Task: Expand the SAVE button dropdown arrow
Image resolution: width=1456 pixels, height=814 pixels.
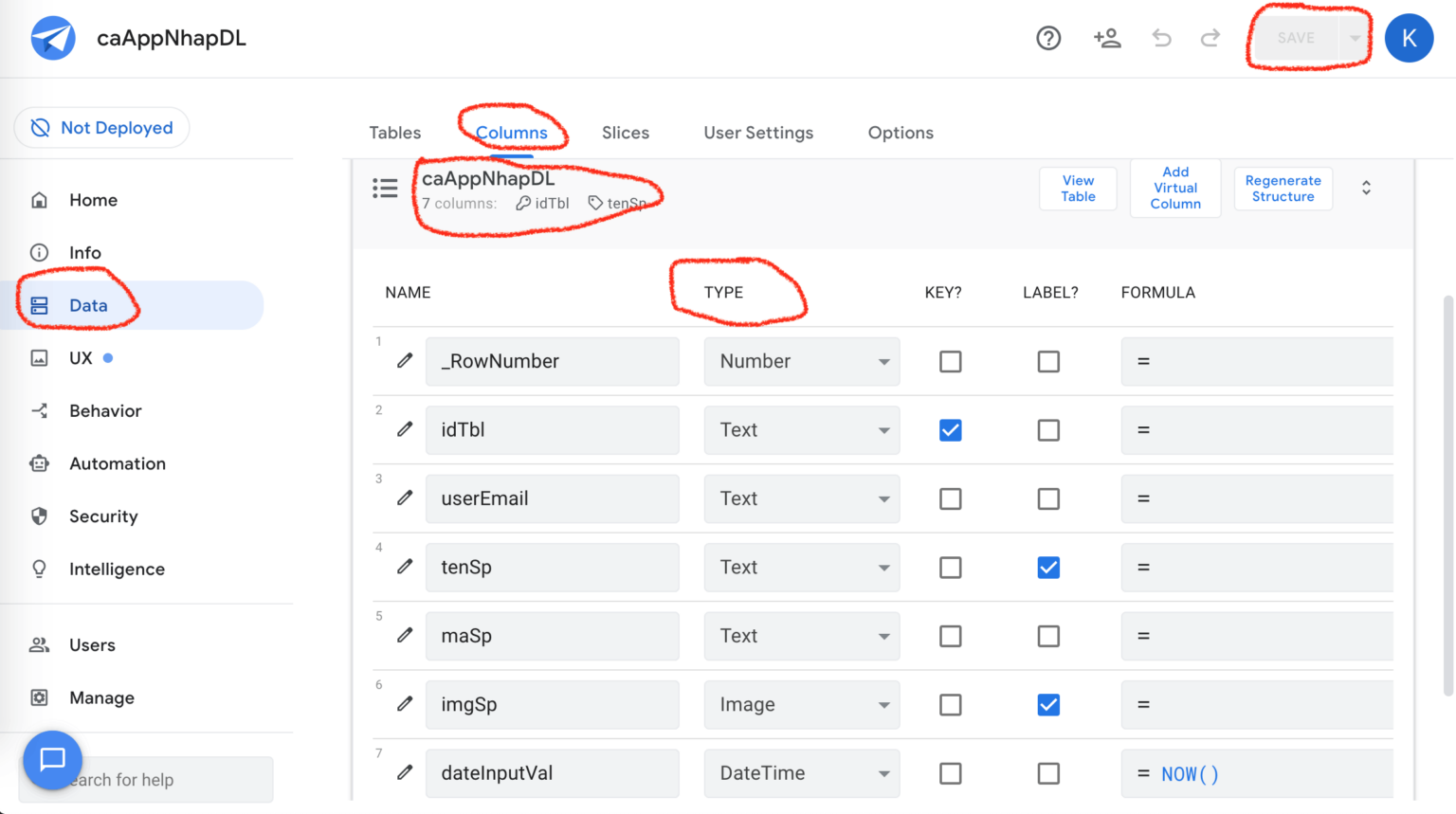Action: (x=1354, y=38)
